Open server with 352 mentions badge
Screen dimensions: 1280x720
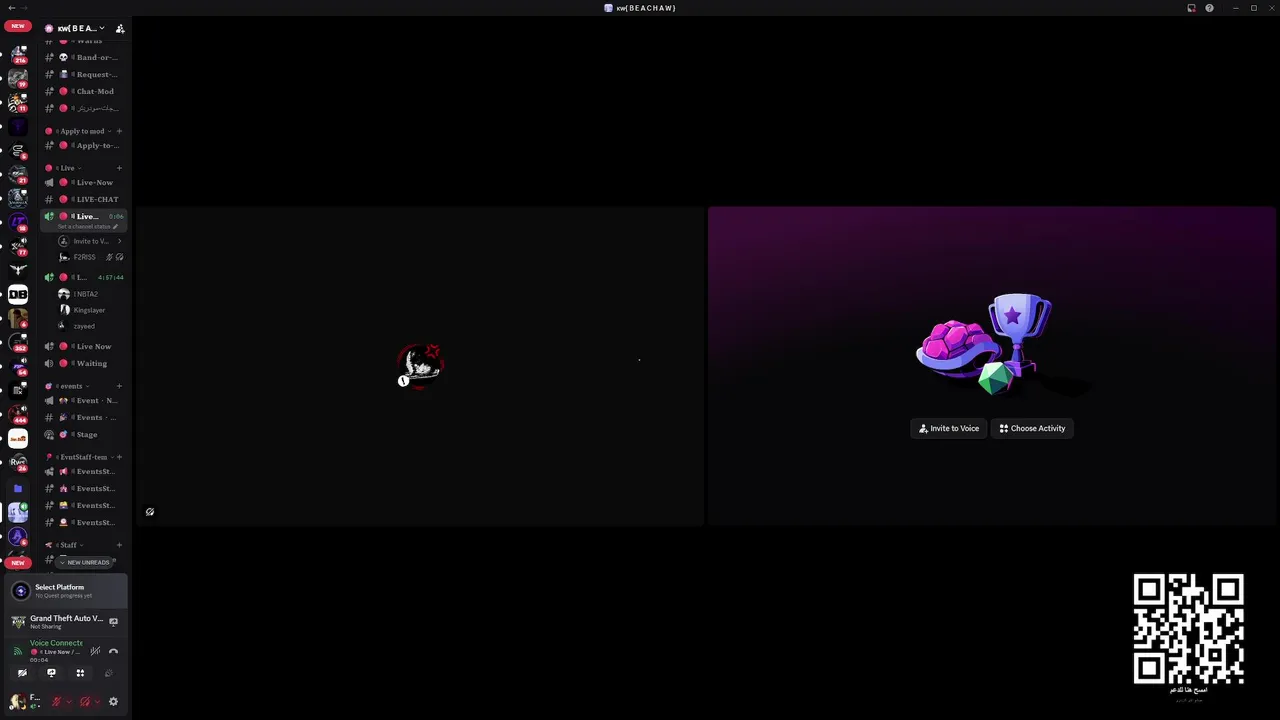point(18,342)
